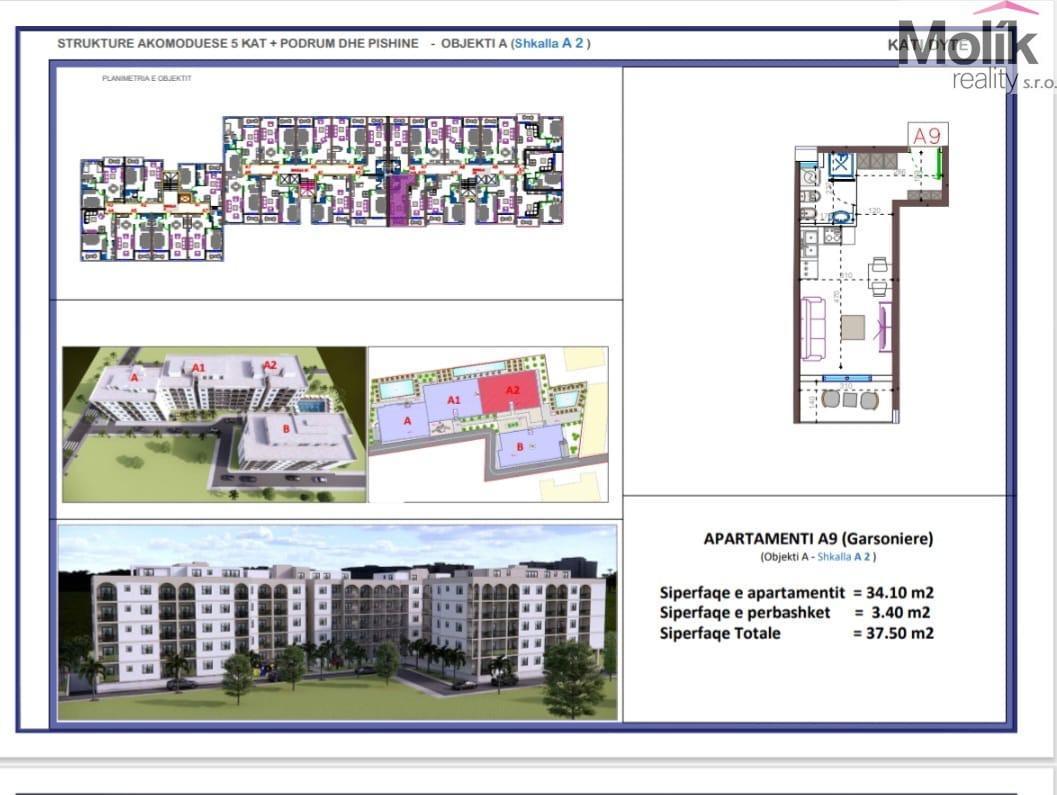Image resolution: width=1057 pixels, height=795 pixels.
Task: Click the bathroom sink in A9 plan
Action: (x=840, y=214)
